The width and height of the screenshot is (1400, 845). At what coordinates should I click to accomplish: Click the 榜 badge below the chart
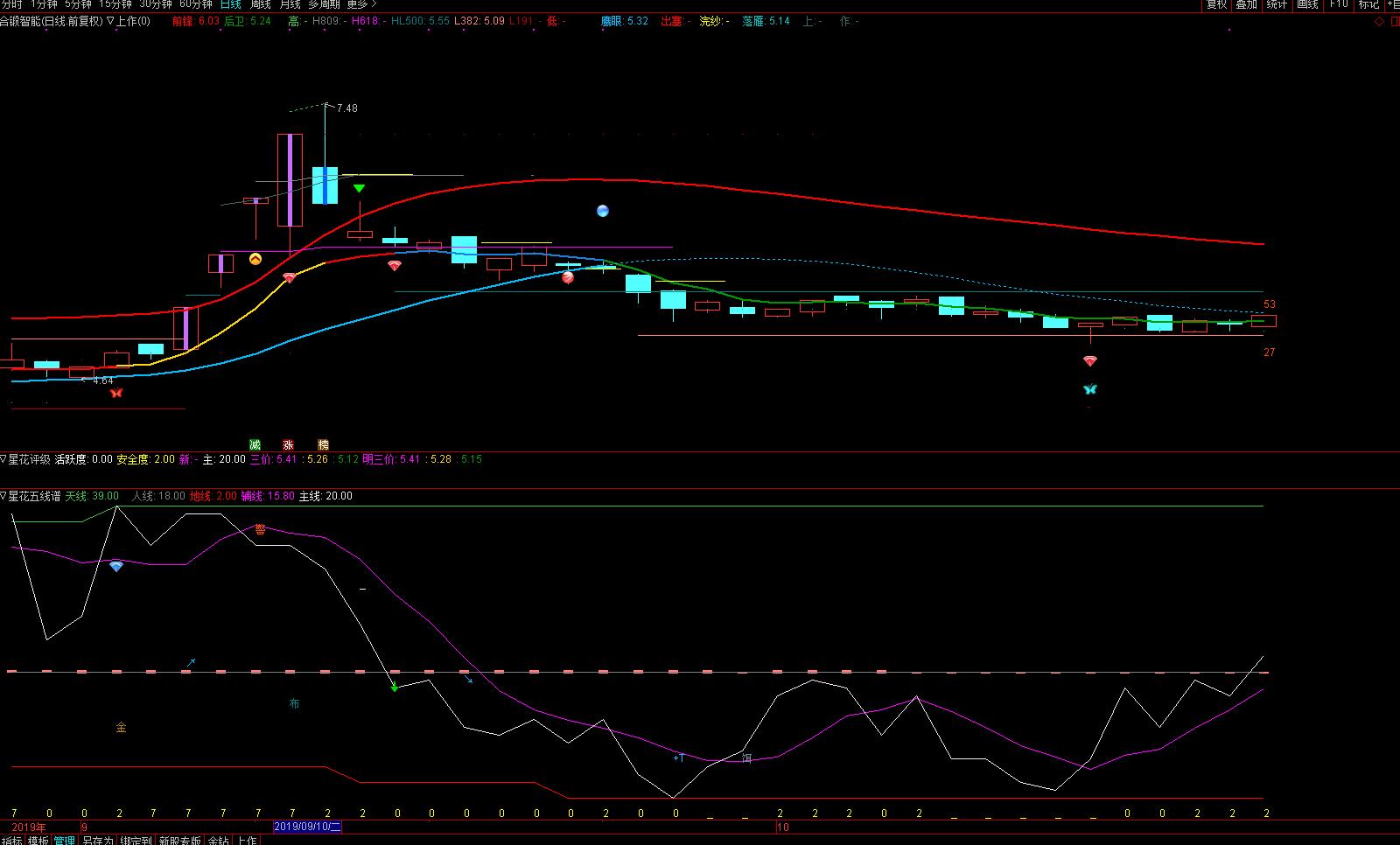point(323,444)
